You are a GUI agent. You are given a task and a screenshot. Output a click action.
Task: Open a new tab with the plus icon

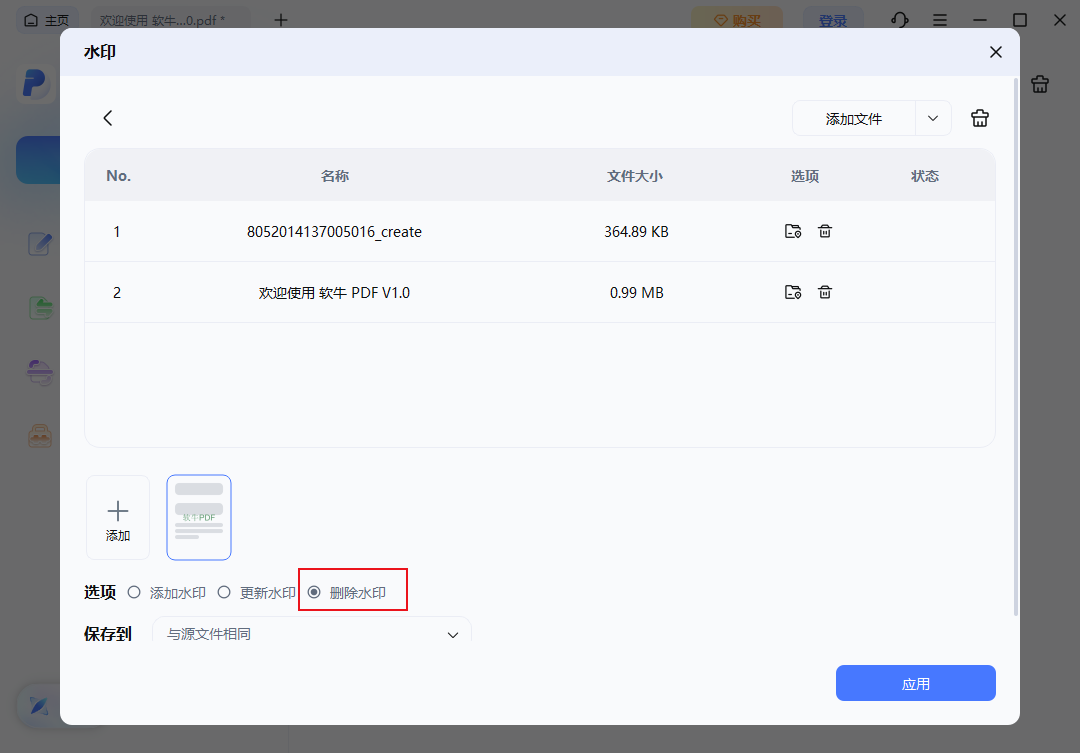tap(280, 20)
